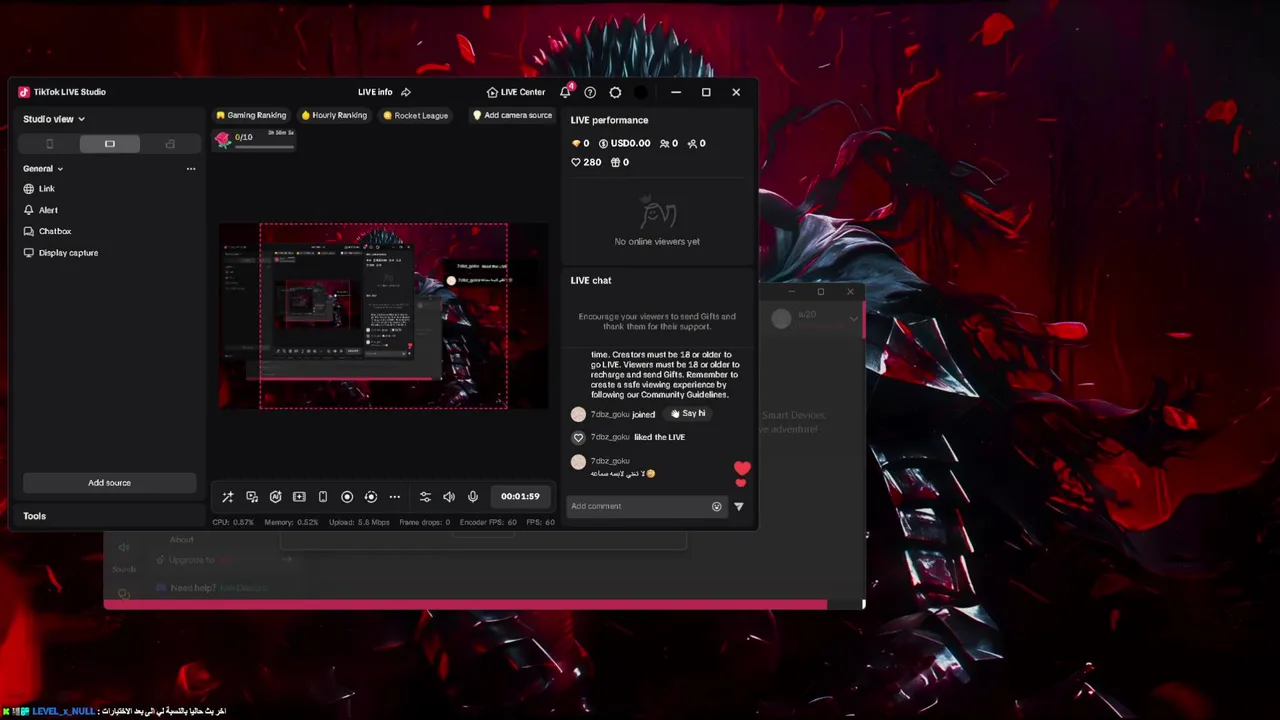Expand the Studio view dropdown

point(54,119)
